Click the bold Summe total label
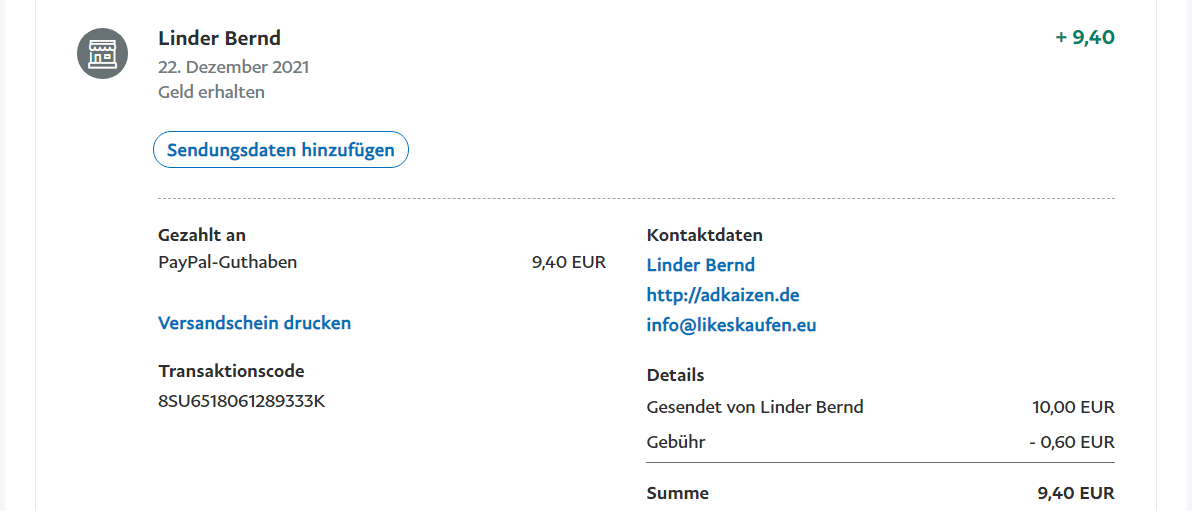The height and width of the screenshot is (511, 1192). (x=678, y=493)
